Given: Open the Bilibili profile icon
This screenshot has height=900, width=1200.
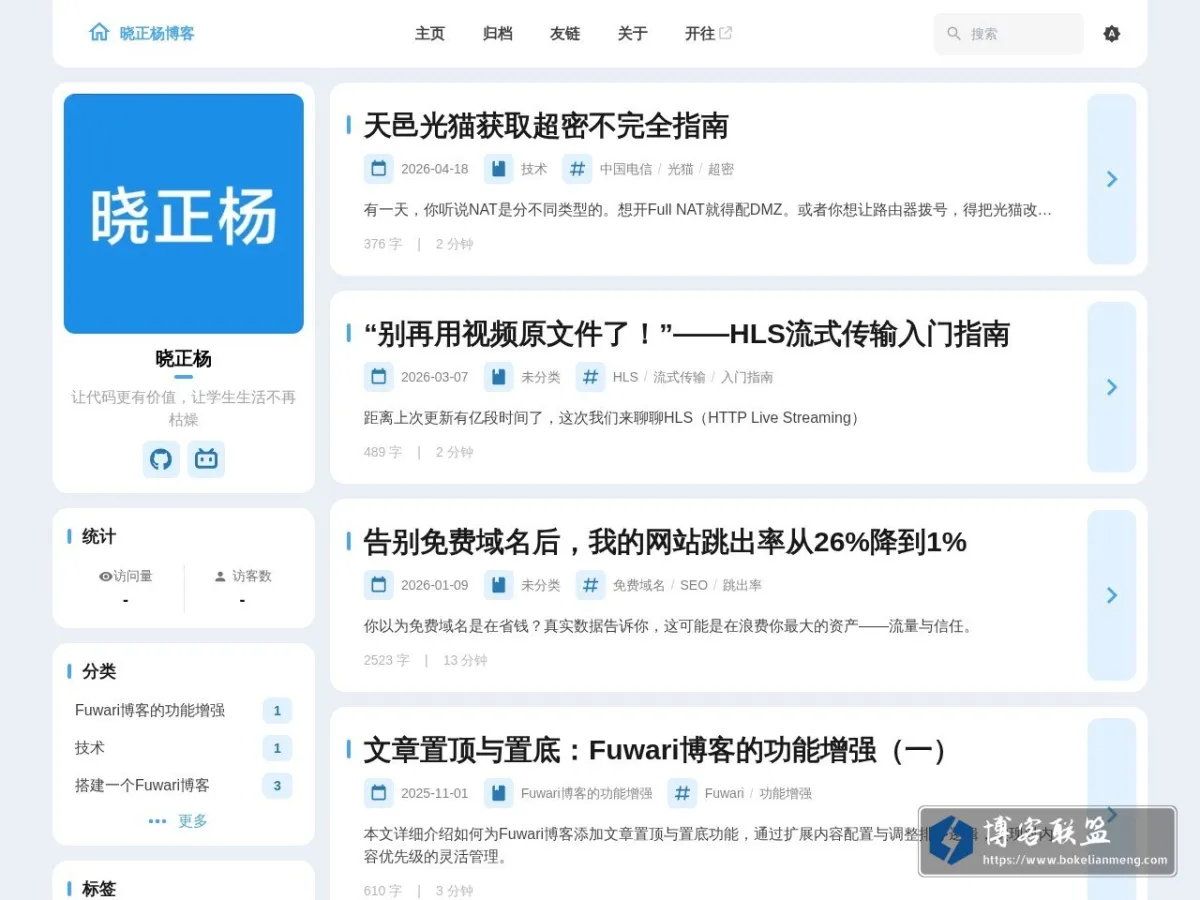Looking at the screenshot, I should click(x=206, y=459).
